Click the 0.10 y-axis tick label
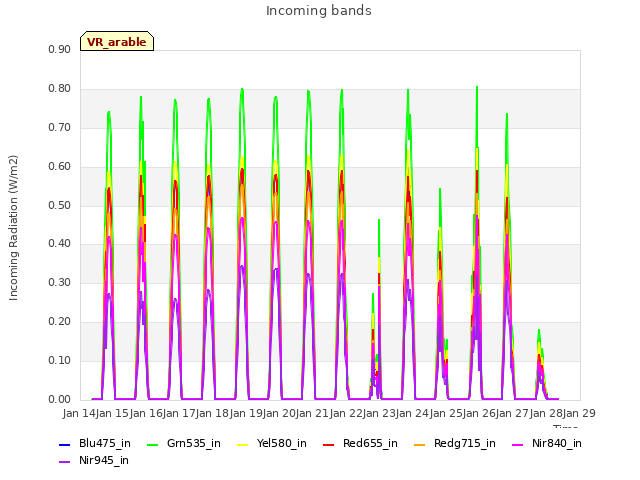This screenshot has width=640, height=480. tap(60, 360)
